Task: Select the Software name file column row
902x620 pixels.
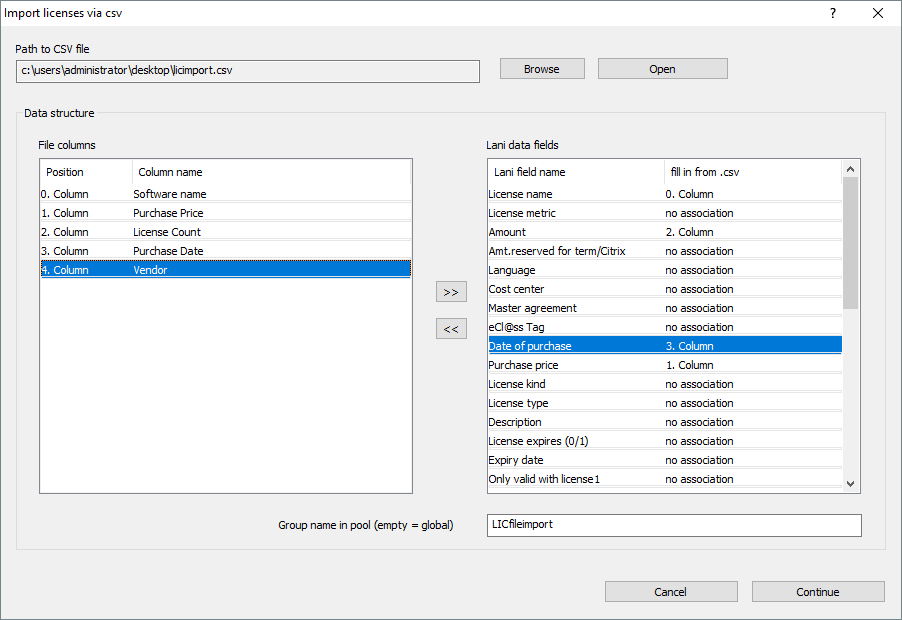Action: click(x=225, y=194)
